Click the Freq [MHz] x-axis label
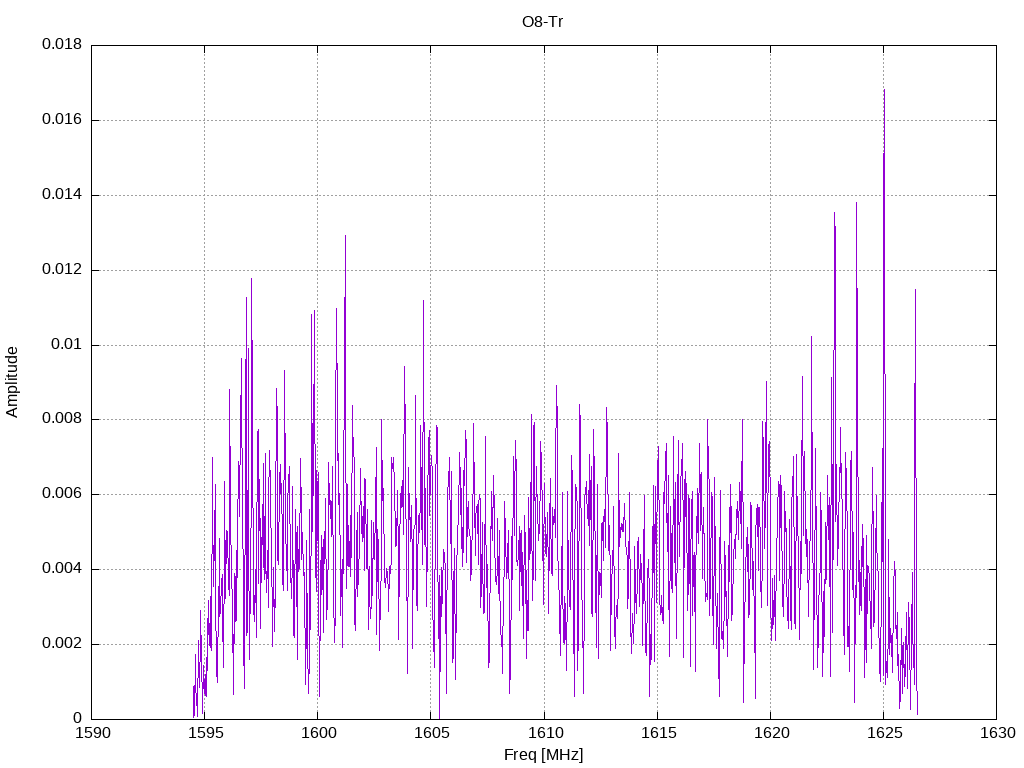The image size is (1024, 768). point(543,755)
